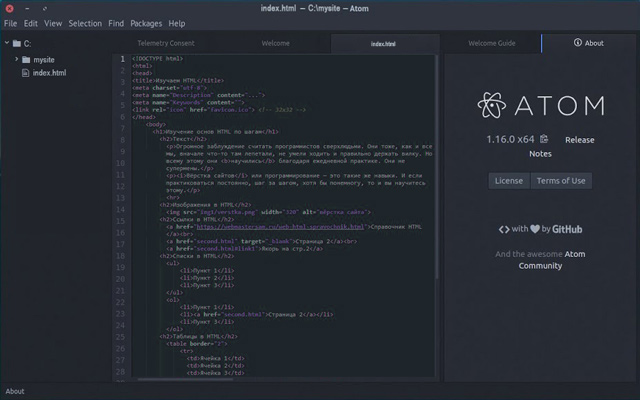Click the Terms of Use button
The image size is (640, 400).
(561, 181)
